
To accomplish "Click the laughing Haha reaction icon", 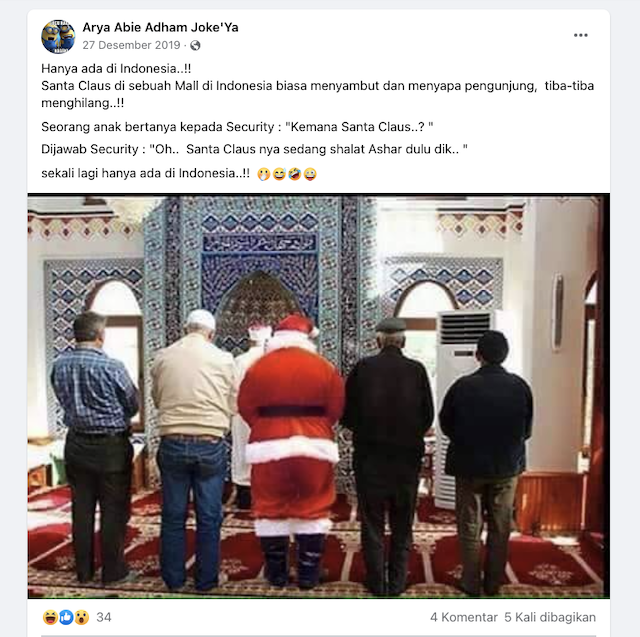I will 50,617.
